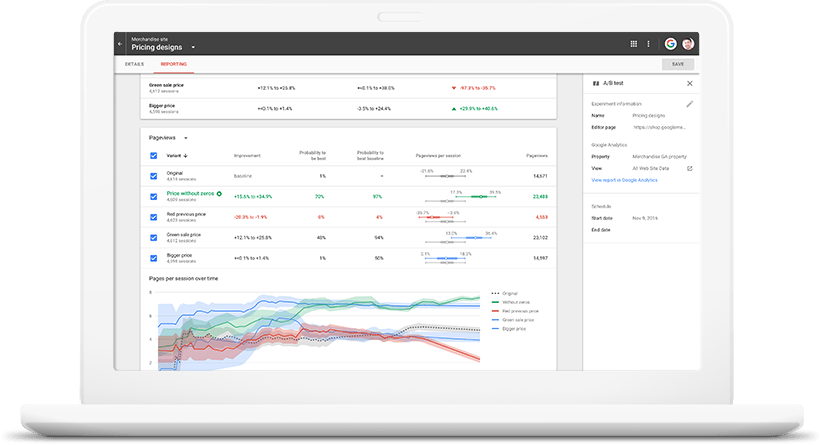Click the back arrow in header
The height and width of the screenshot is (445, 821).
click(120, 44)
